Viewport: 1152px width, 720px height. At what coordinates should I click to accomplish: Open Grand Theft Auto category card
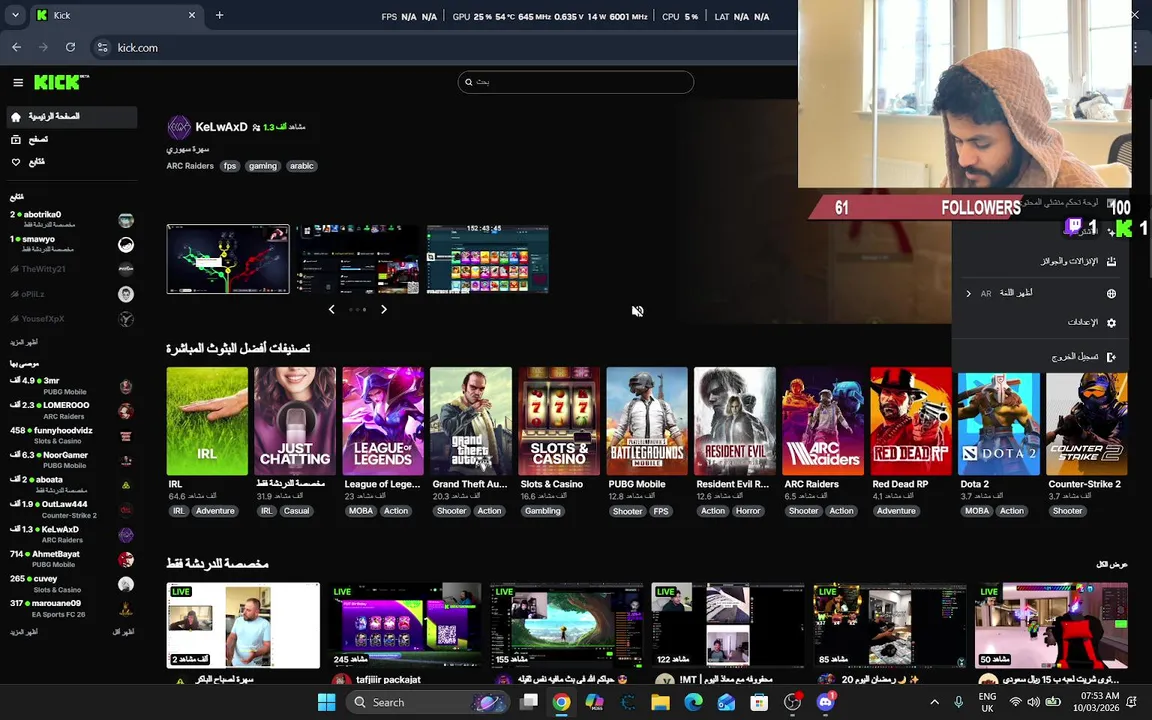[x=471, y=421]
